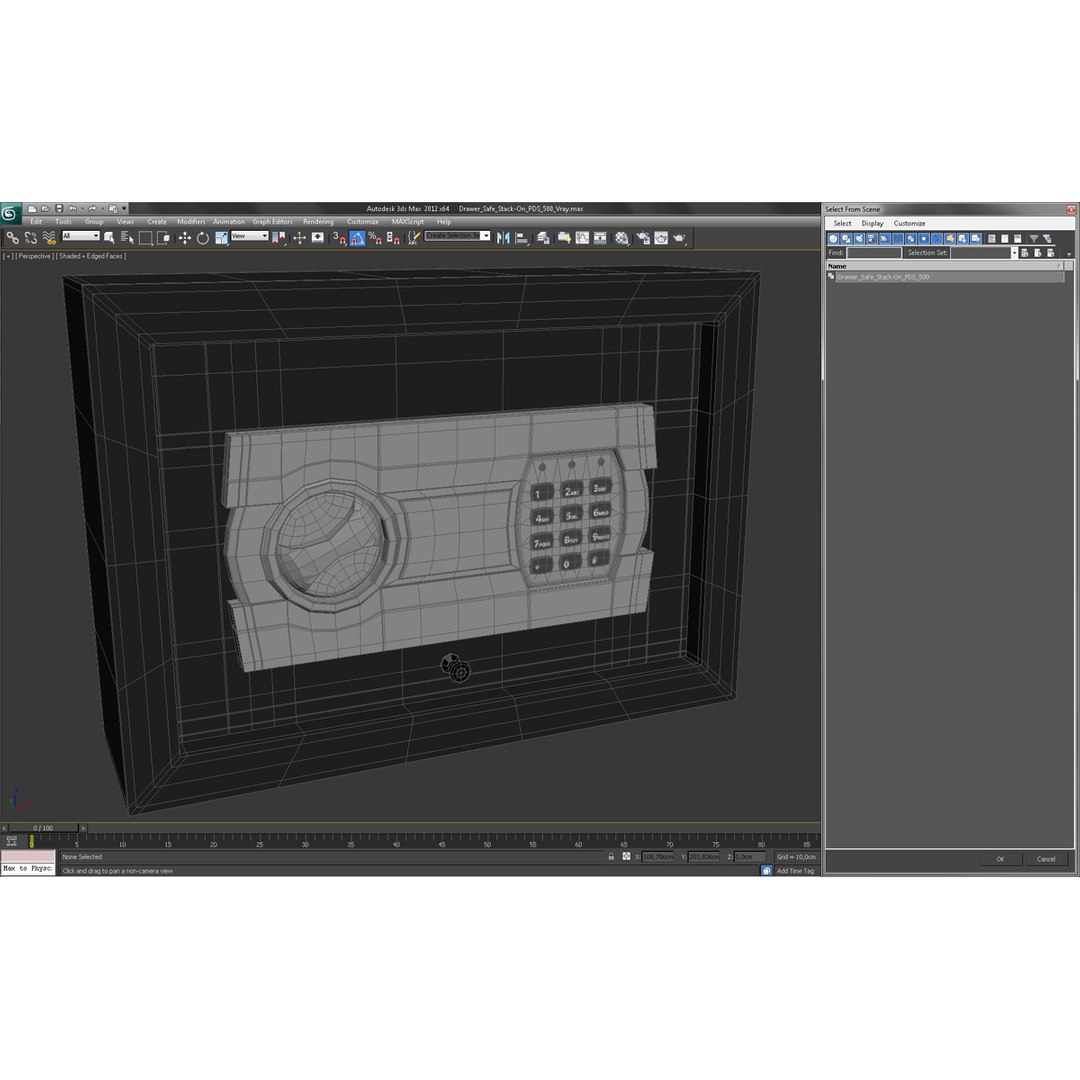
Task: Activate the Select and Rotate tool
Action: [202, 238]
